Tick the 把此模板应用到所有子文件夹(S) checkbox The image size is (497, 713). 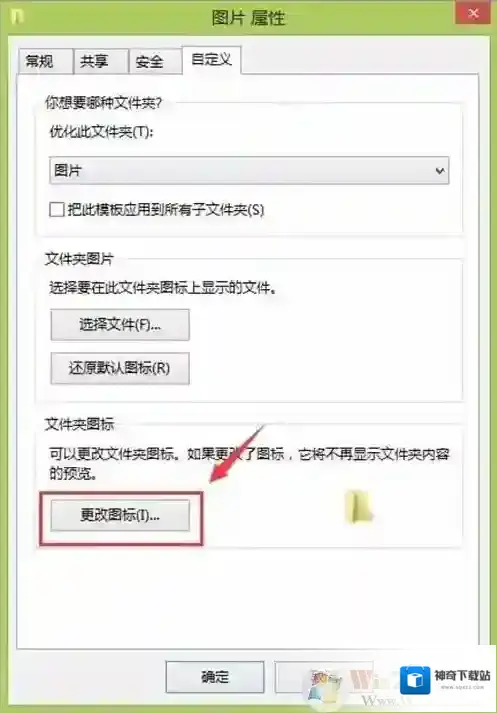(57, 210)
